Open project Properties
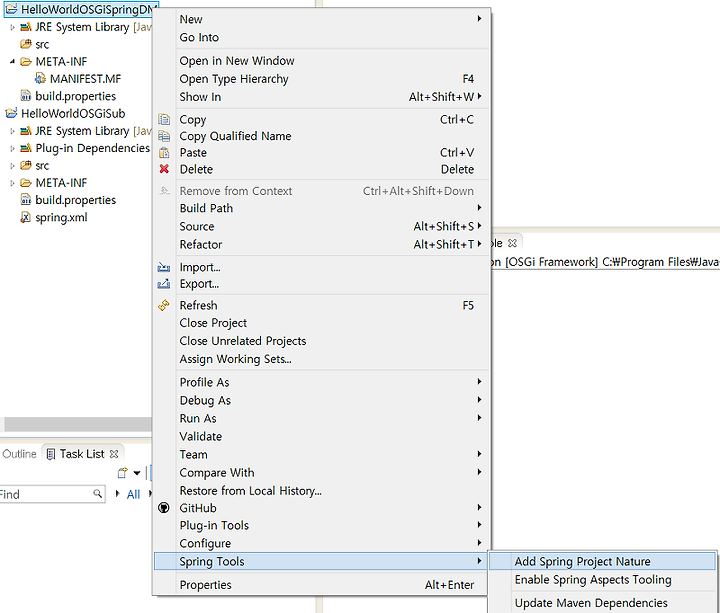Image resolution: width=720 pixels, height=613 pixels. pos(321,585)
